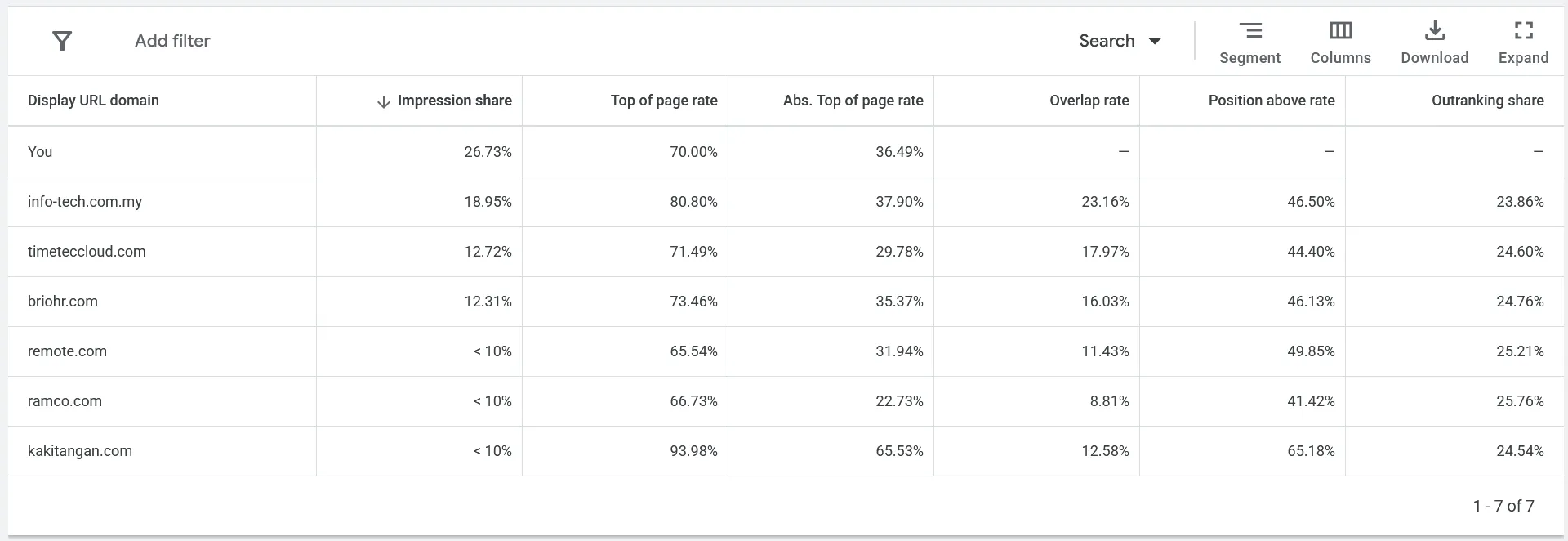Click the remote.com table entry

68,351
